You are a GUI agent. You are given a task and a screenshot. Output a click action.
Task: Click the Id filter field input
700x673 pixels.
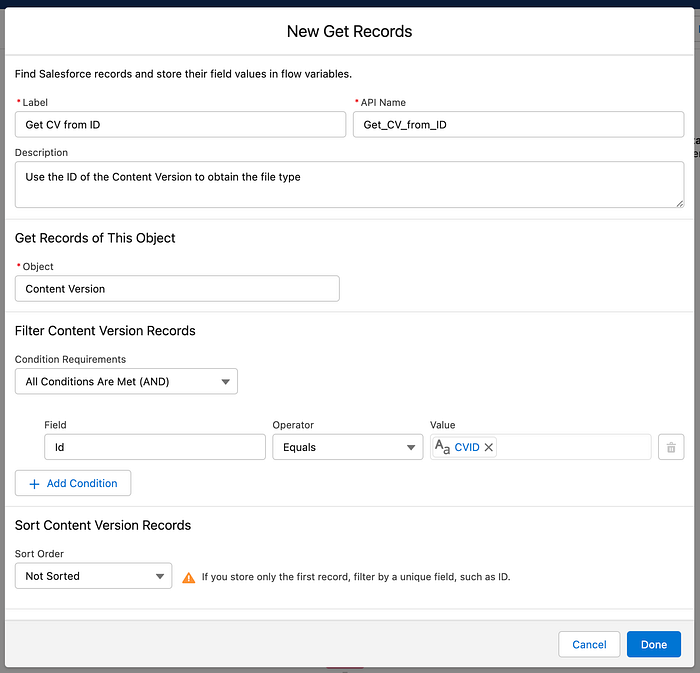coord(154,447)
